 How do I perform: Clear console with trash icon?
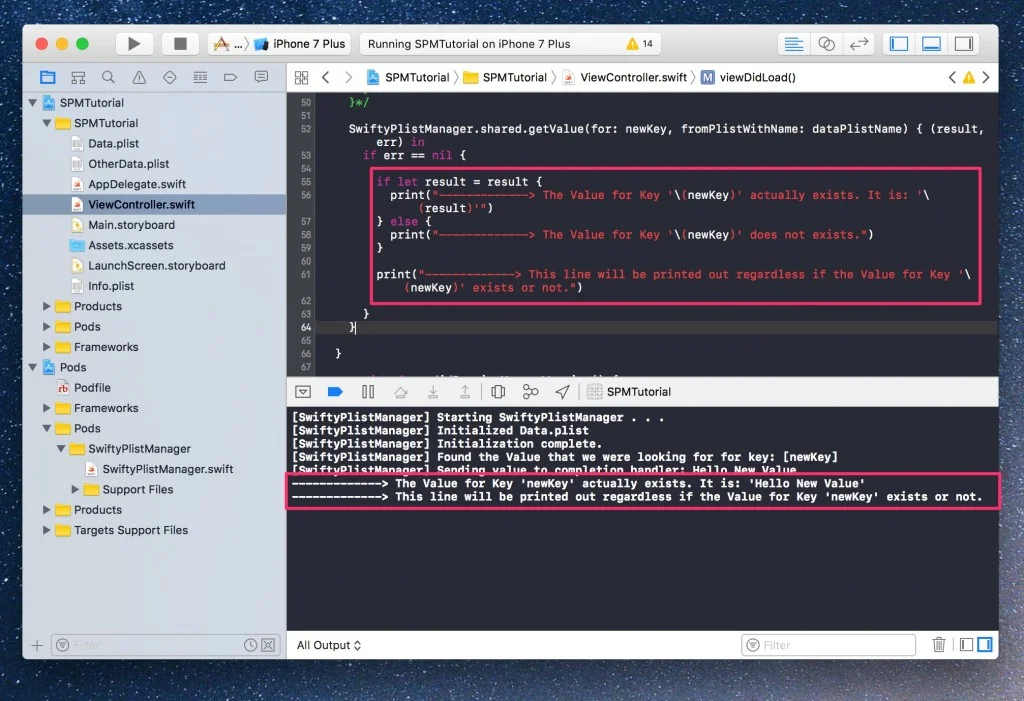coord(938,645)
